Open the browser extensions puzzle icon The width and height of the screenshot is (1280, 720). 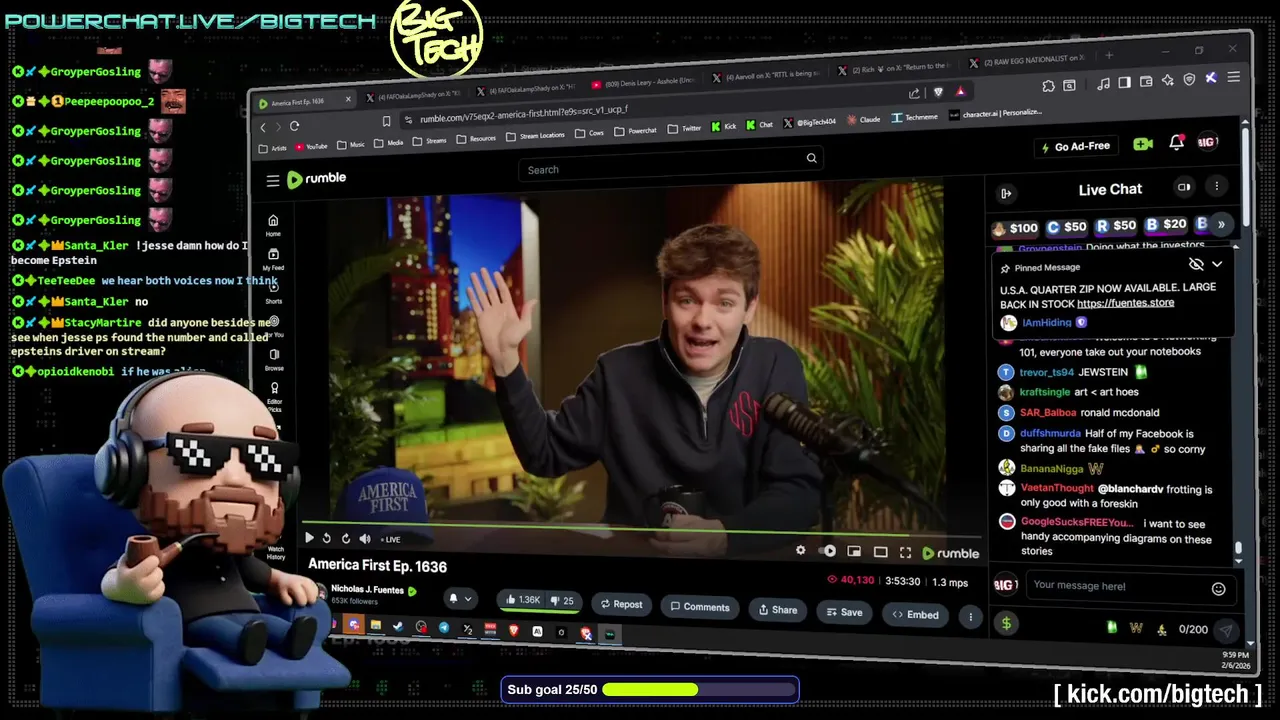click(x=1048, y=86)
